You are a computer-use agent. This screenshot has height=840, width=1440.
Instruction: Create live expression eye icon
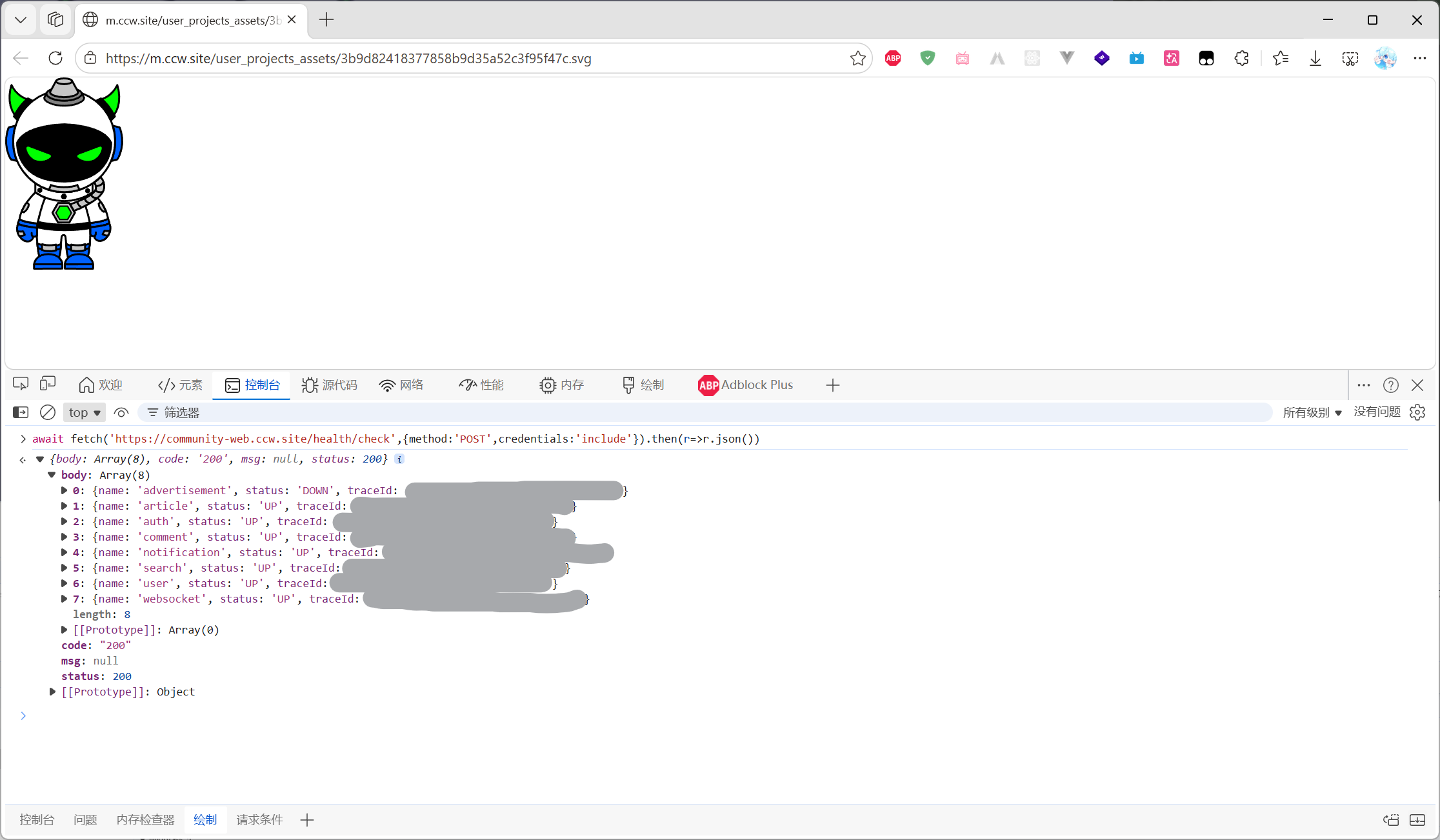pos(121,412)
